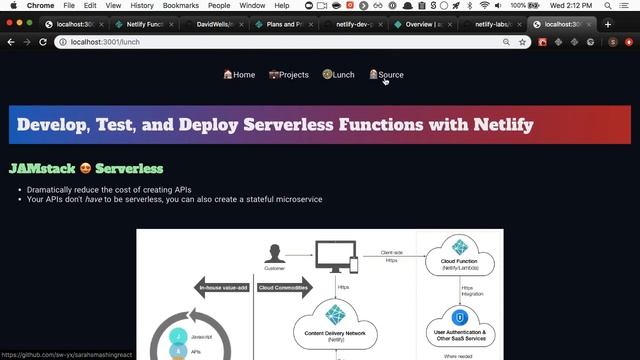The height and width of the screenshot is (360, 640).
Task: Click the red Chrome update menu icon
Action: (629, 42)
